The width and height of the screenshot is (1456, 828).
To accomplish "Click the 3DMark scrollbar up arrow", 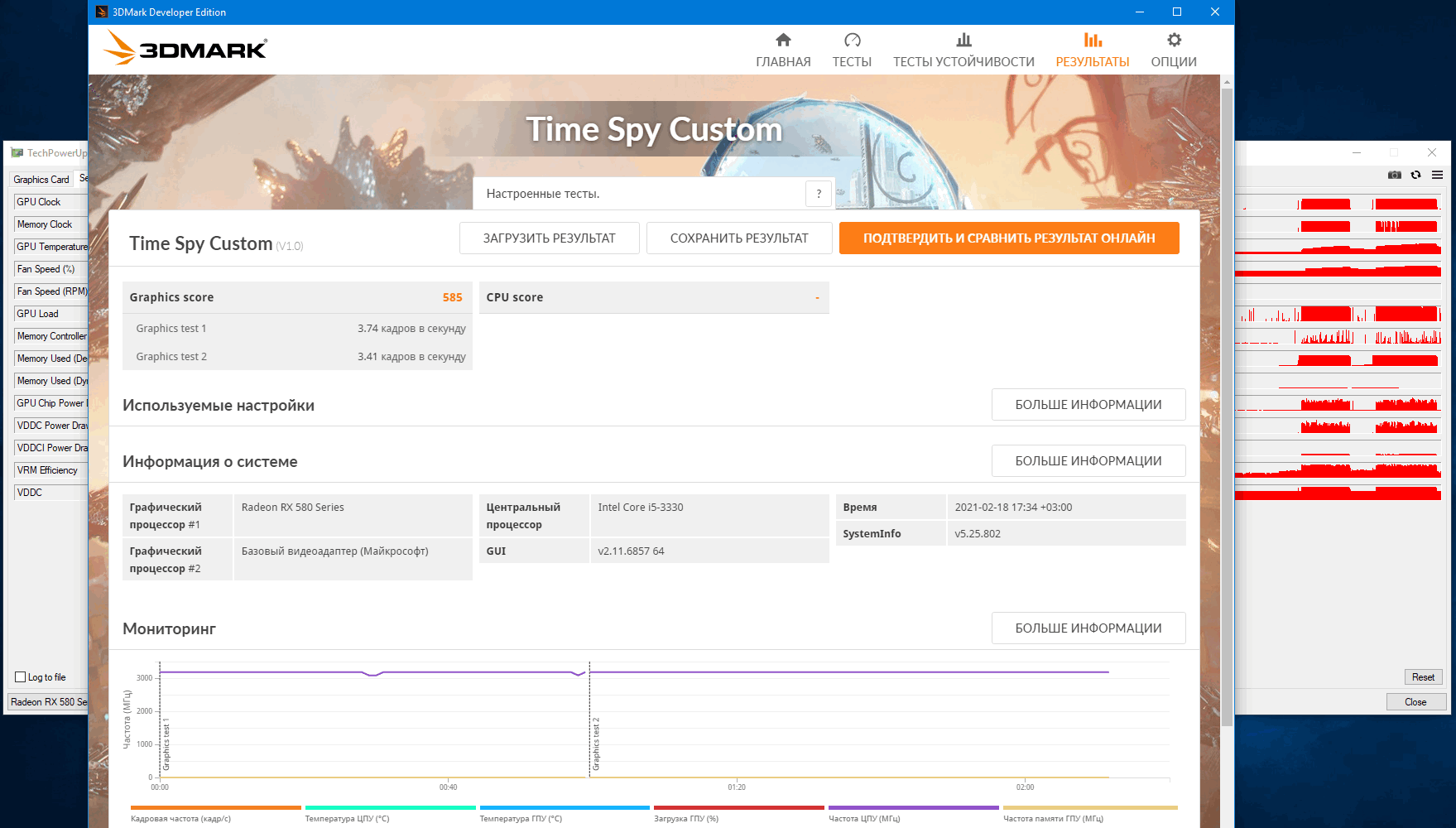I will [1227, 81].
